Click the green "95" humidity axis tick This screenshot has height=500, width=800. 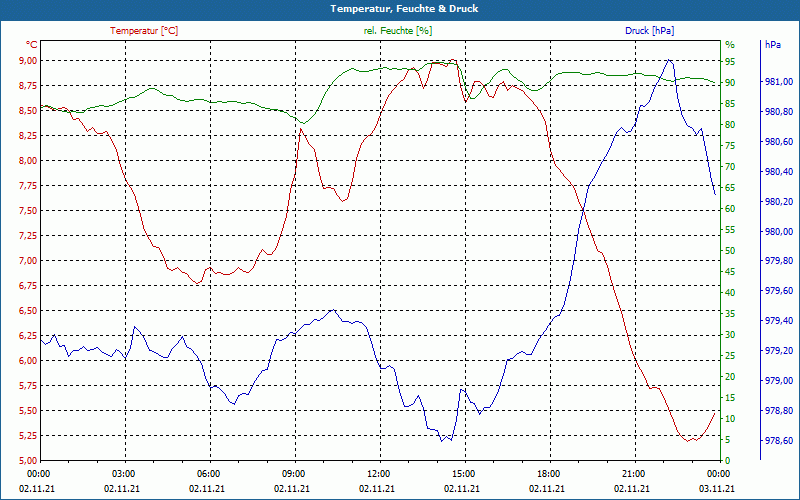click(730, 62)
